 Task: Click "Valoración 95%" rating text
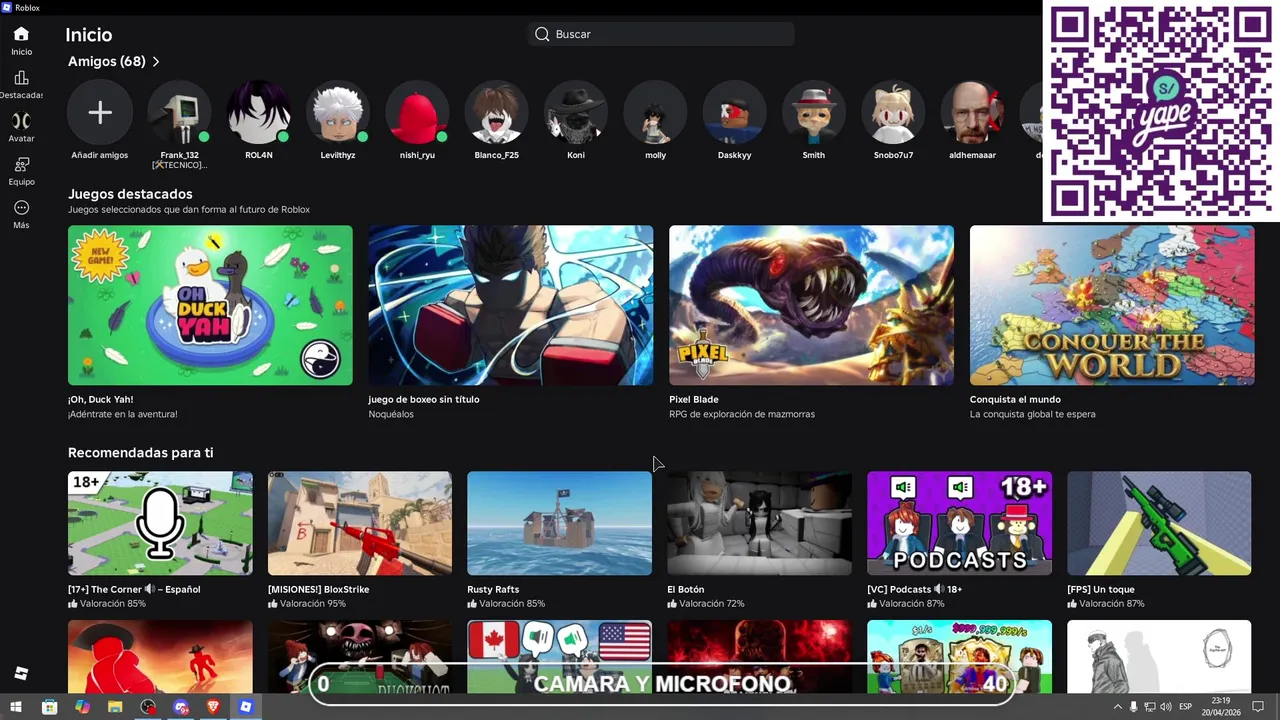[312, 604]
